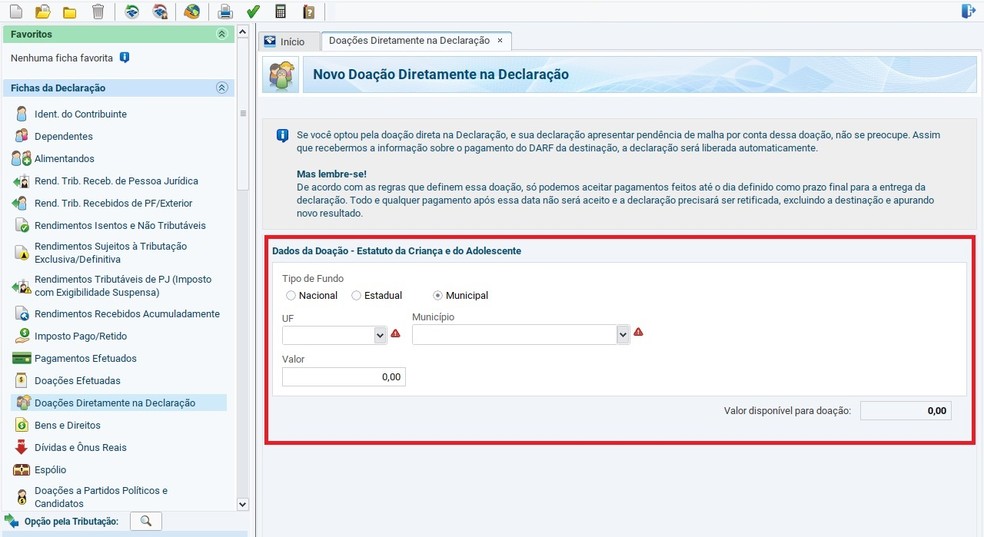Image resolution: width=984 pixels, height=537 pixels.
Task: Click the sidebar scroll up arrow
Action: 243,31
